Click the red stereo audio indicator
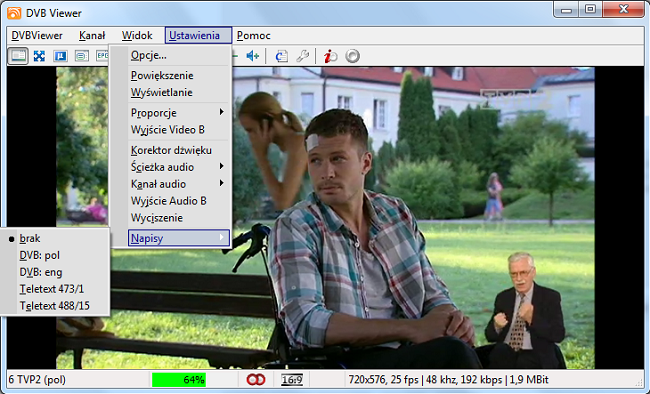The height and width of the screenshot is (394, 650). point(256,379)
